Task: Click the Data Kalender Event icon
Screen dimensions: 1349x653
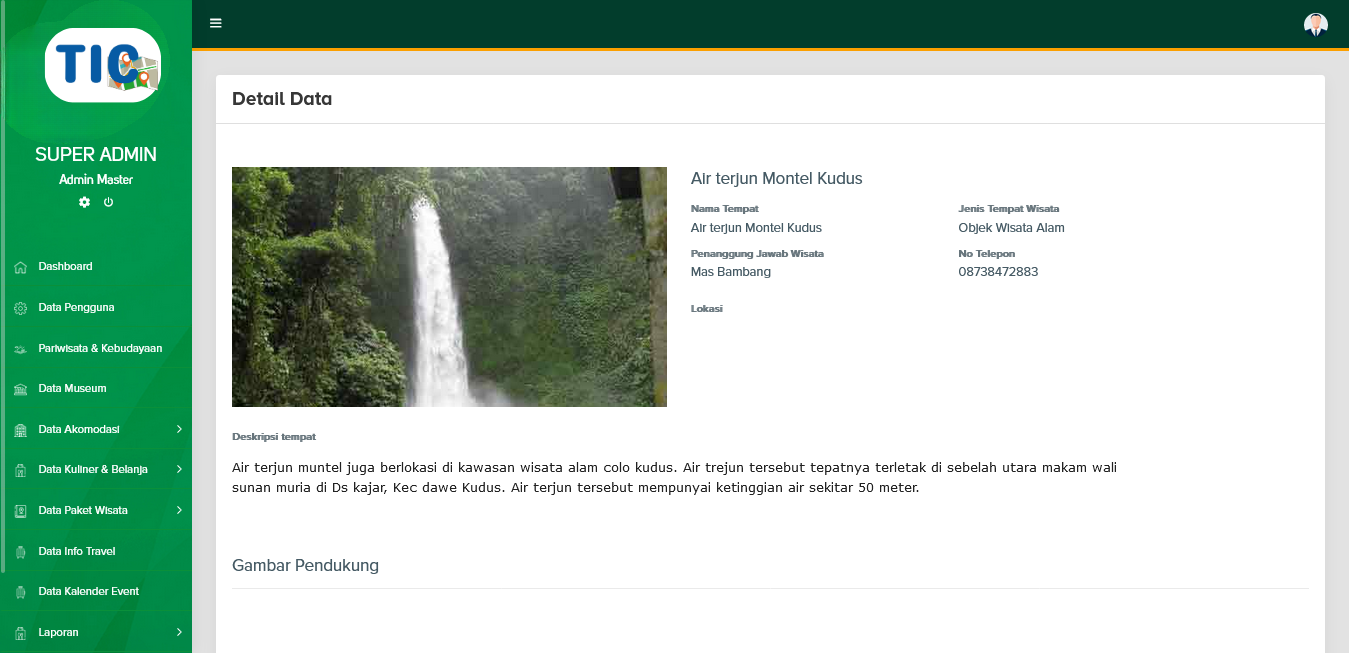Action: pos(20,592)
